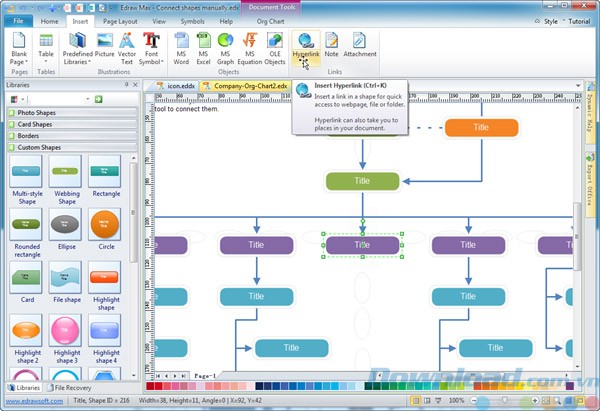Collapse the Custom Shapes library section

[x=70, y=147]
